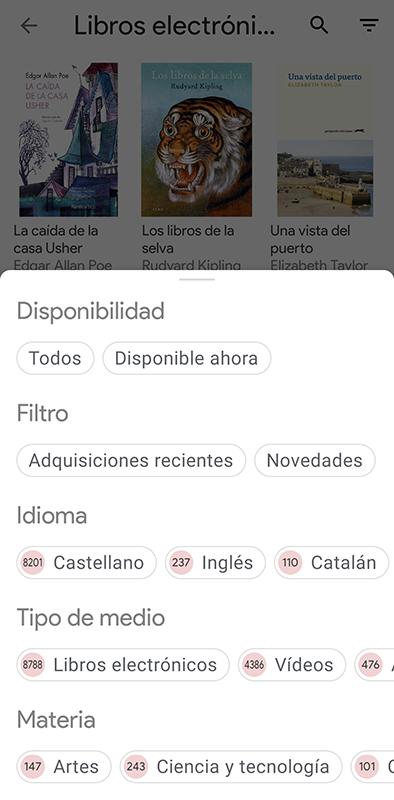Viewport: 394px width, 800px height.
Task: Tap the 243 Ciencia y tecnología badge
Action: click(136, 767)
